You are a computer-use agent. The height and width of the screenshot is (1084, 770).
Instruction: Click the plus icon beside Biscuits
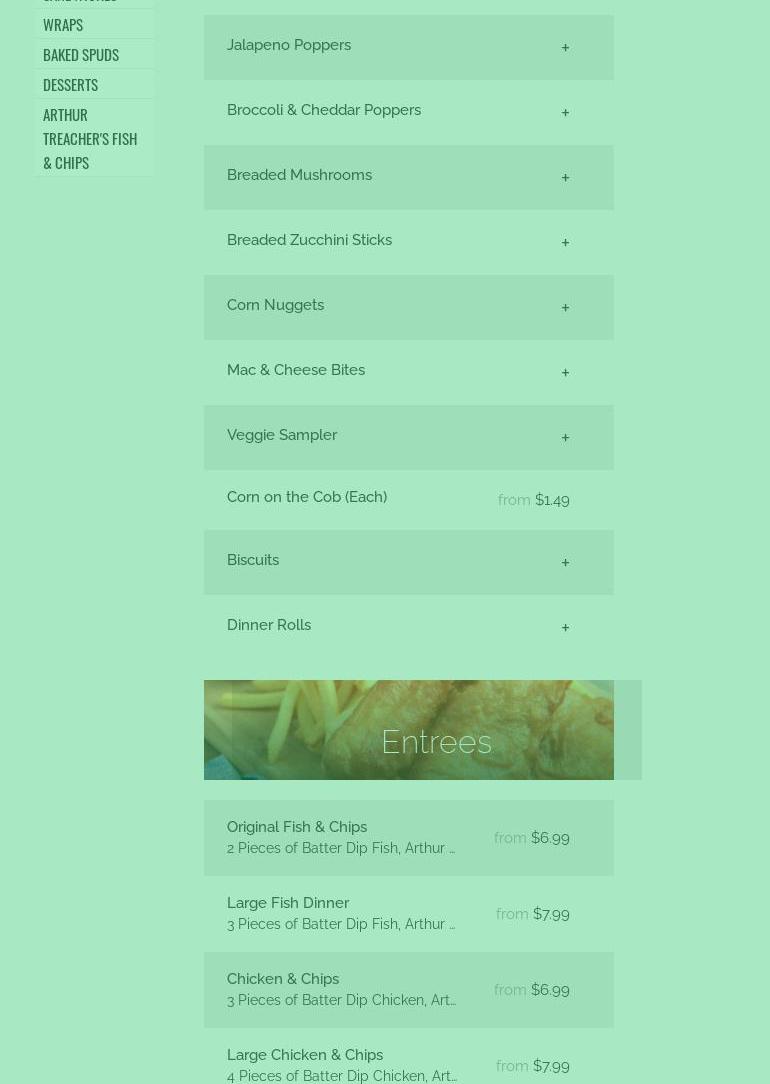point(565,563)
